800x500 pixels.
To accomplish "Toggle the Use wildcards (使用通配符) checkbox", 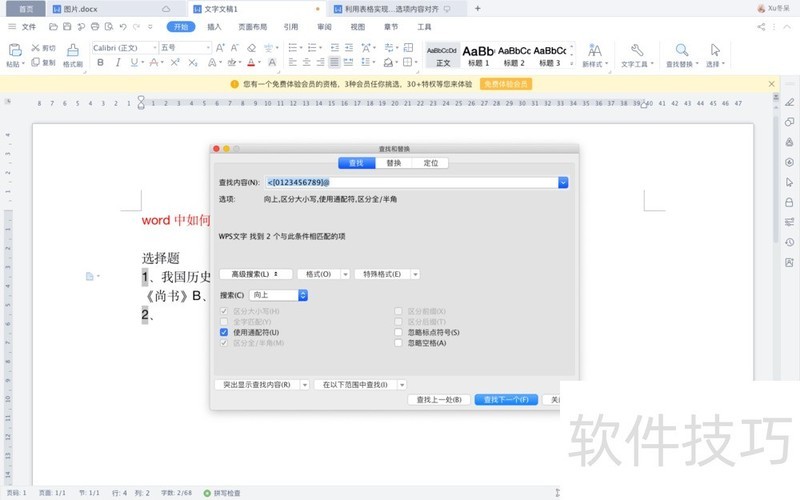I will pos(223,332).
